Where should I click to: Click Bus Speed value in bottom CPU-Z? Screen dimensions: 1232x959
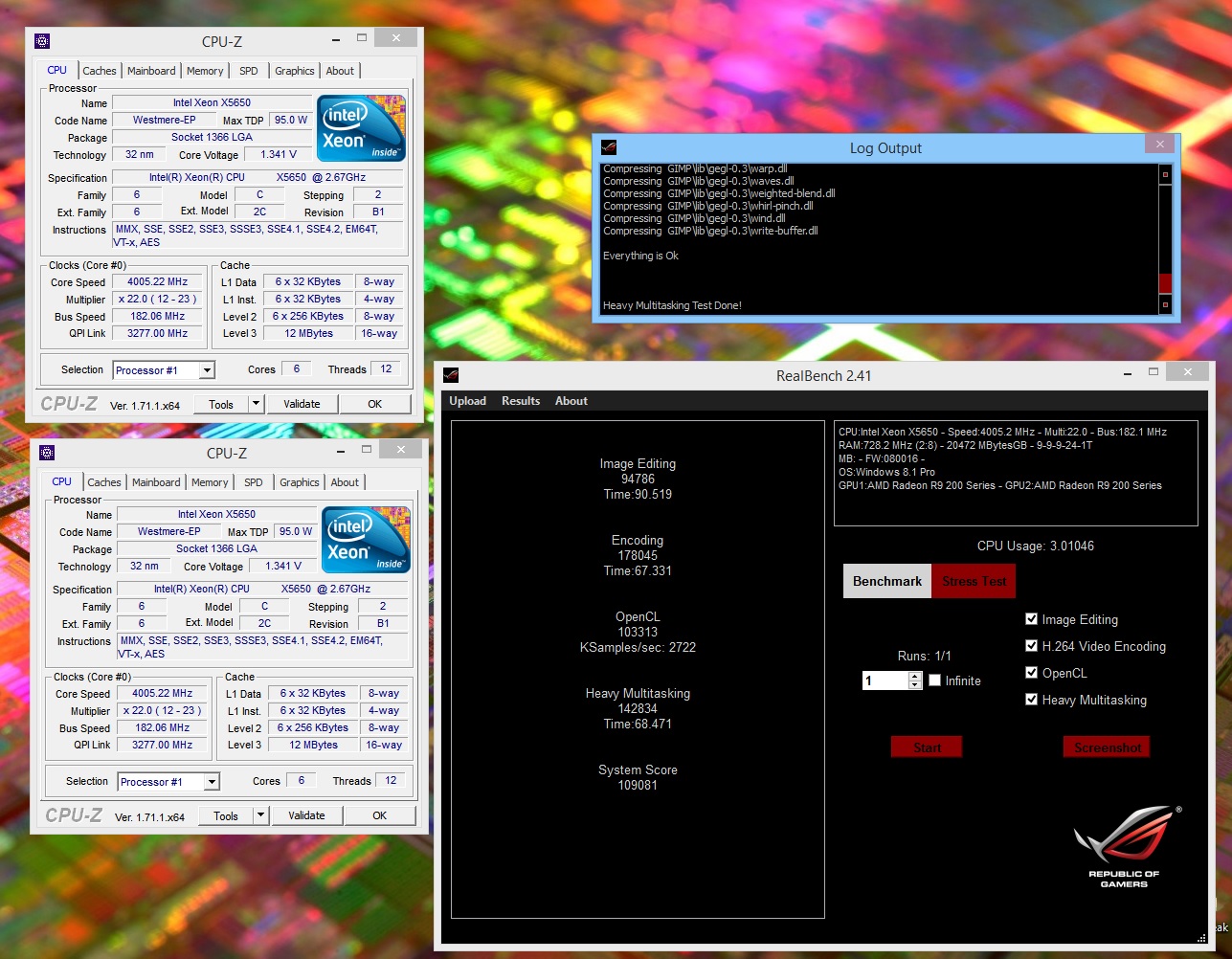[x=162, y=728]
